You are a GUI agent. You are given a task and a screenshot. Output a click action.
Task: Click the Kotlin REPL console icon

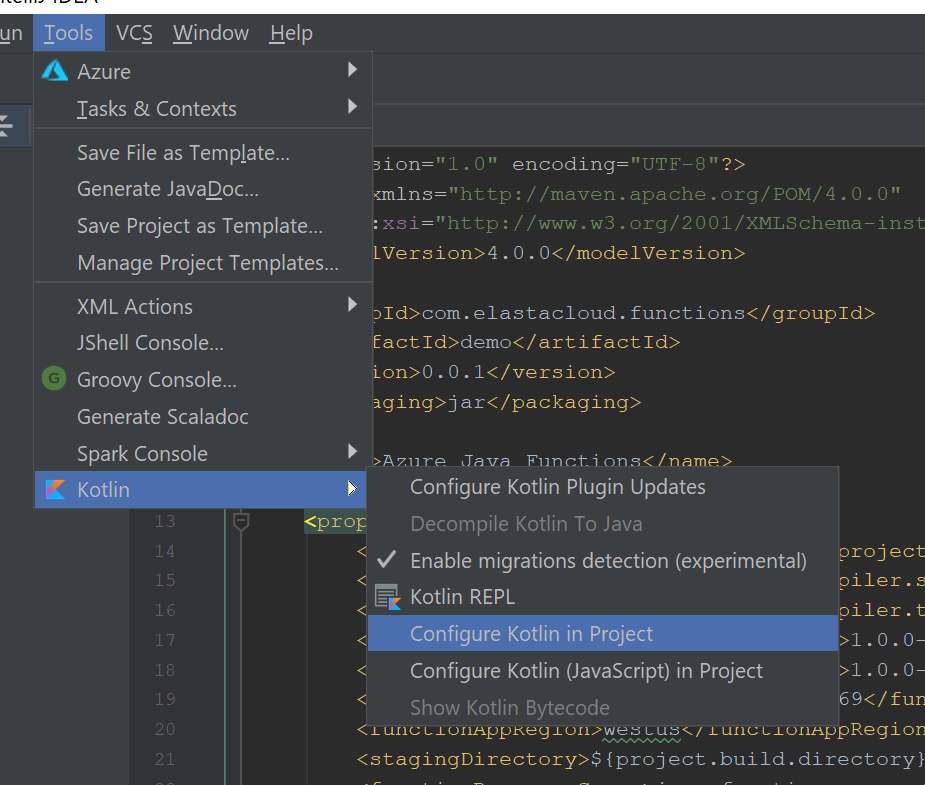[x=388, y=597]
